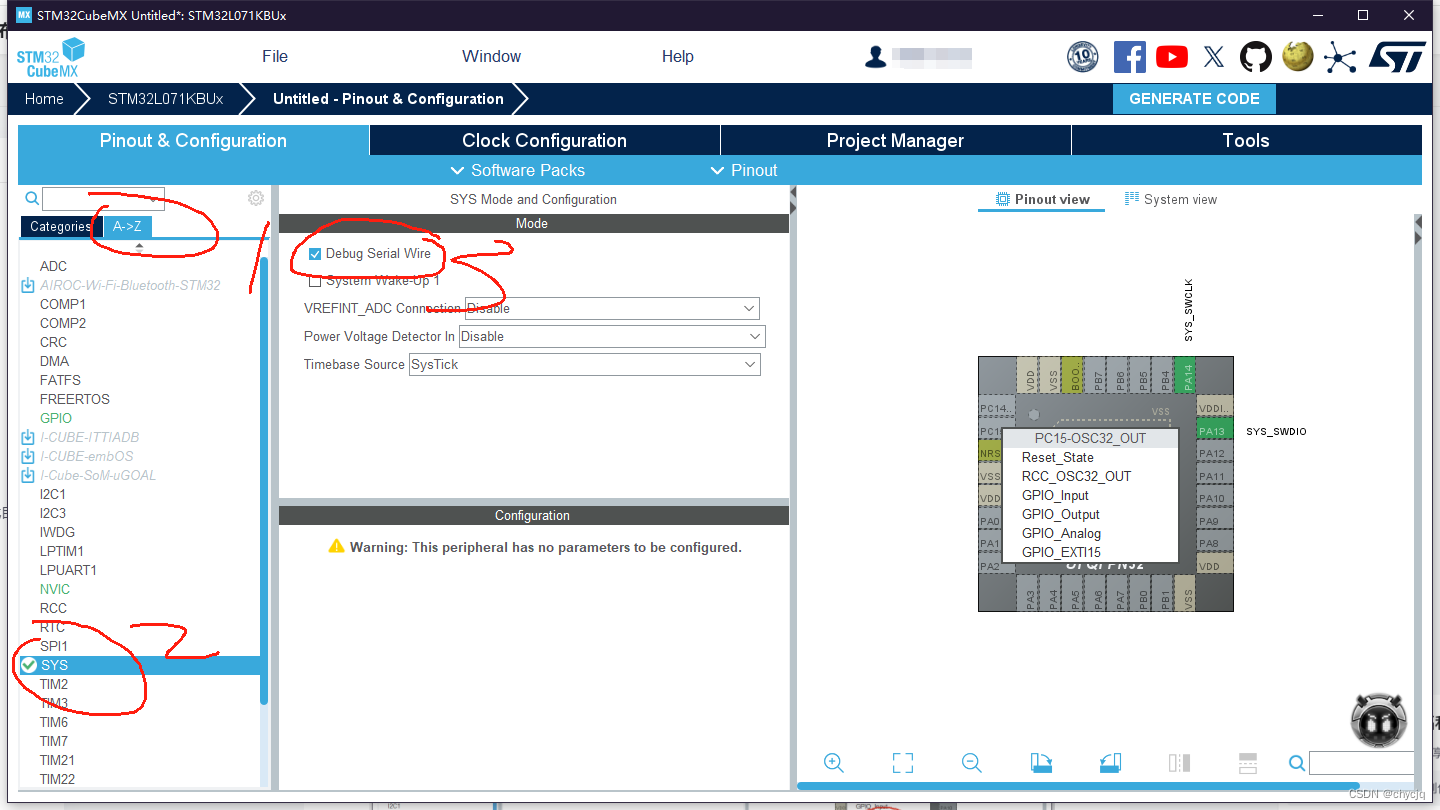Select the Pinout & Configuration tab

coord(193,140)
